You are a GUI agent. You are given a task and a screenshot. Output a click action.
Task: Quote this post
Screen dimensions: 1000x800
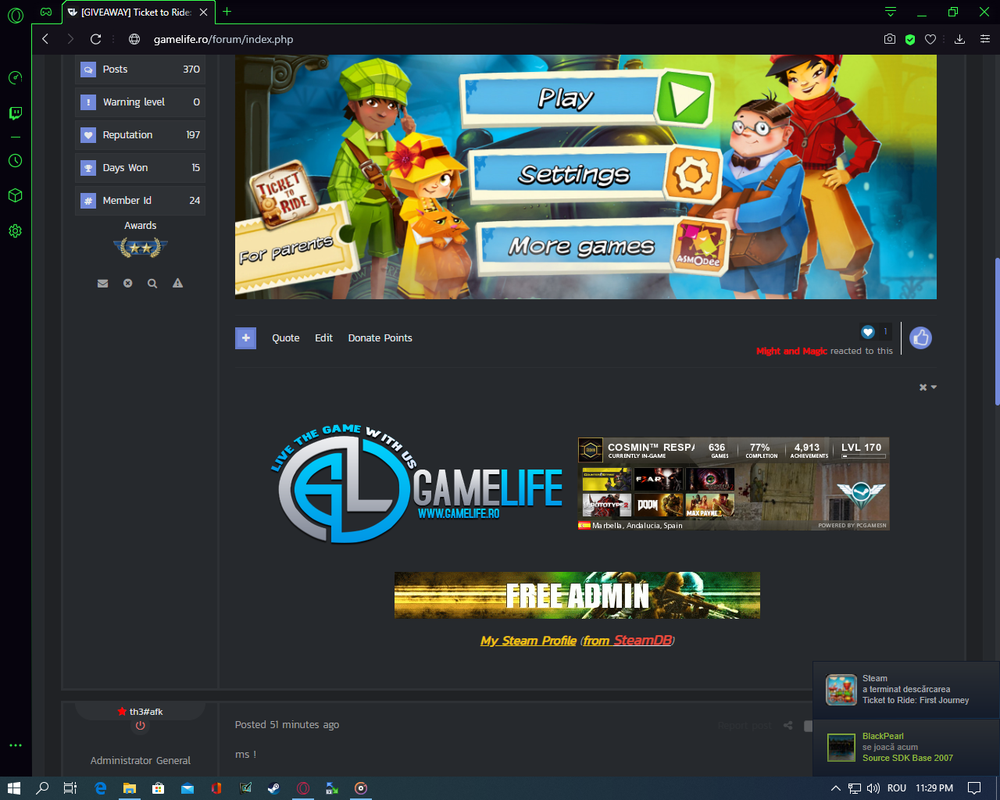pos(286,338)
